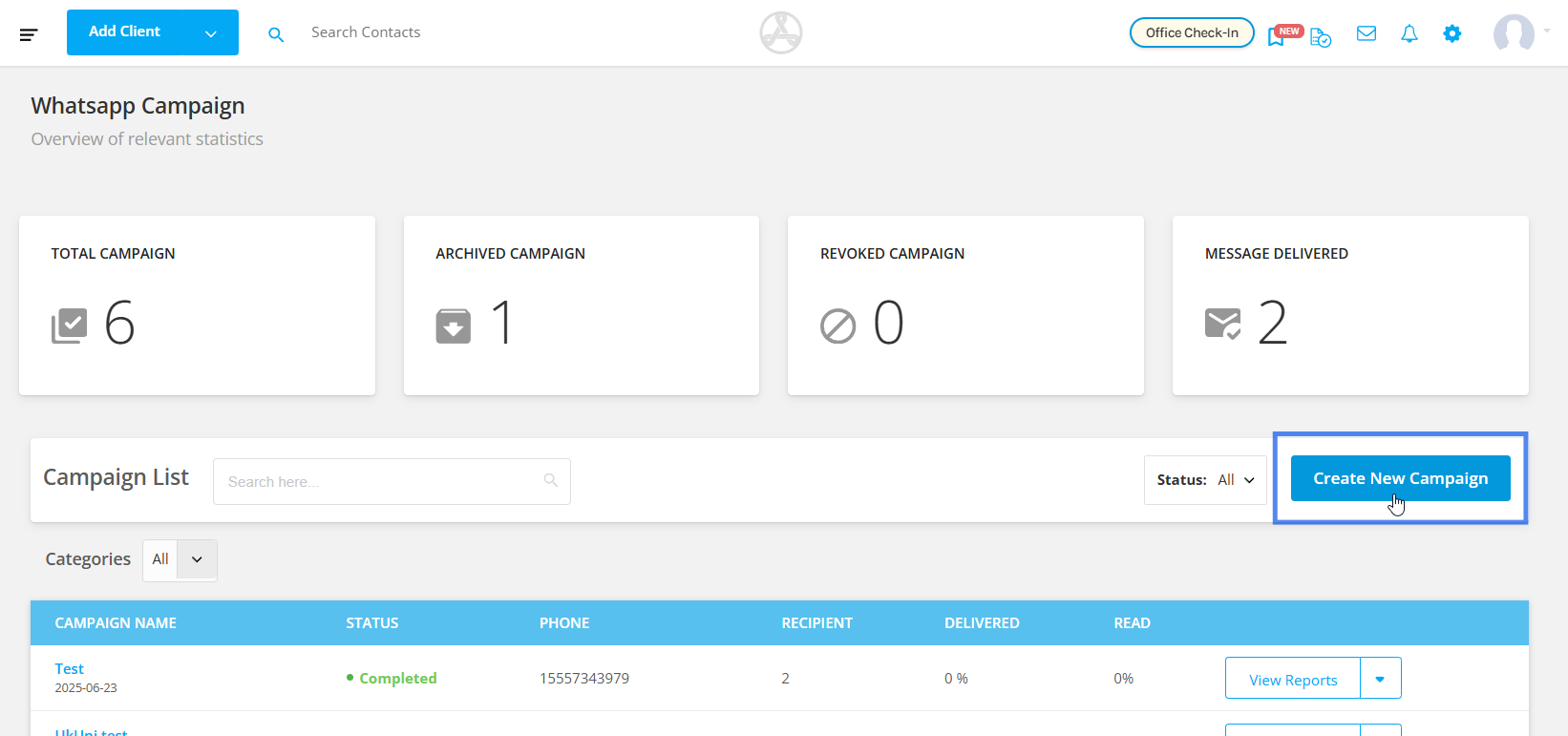
Task: Click the date 2025-06-23
Action: coord(86,687)
